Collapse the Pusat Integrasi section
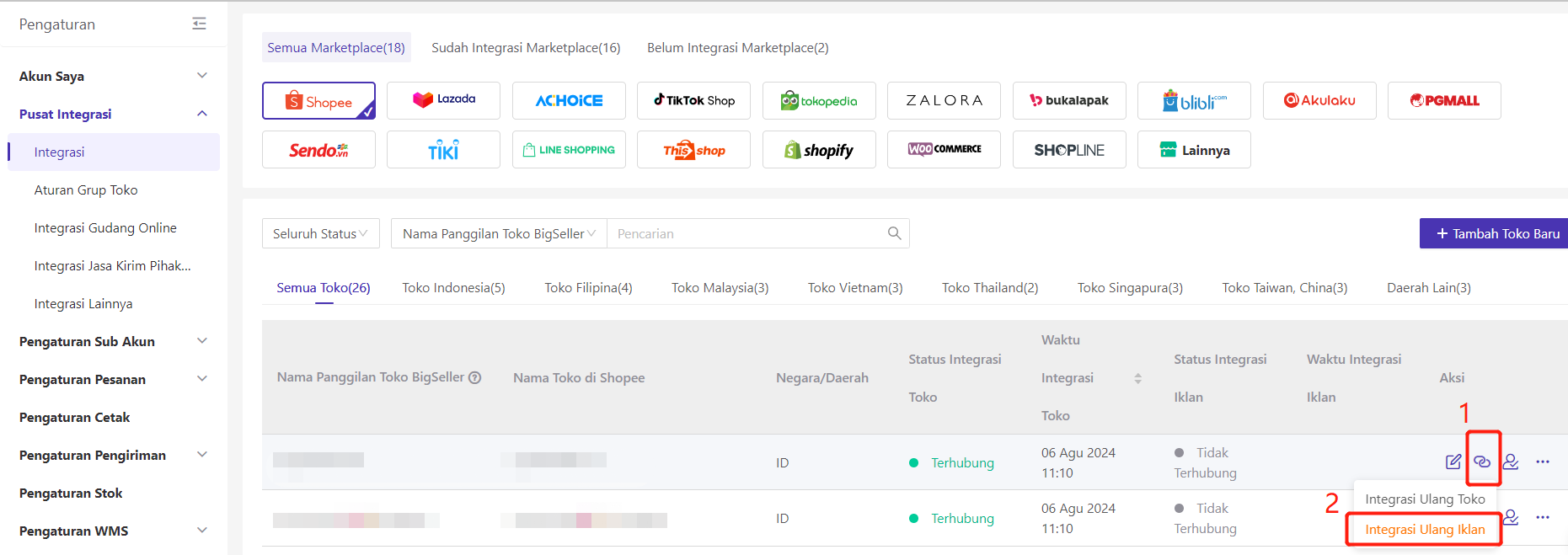1568x555 pixels. [x=202, y=114]
